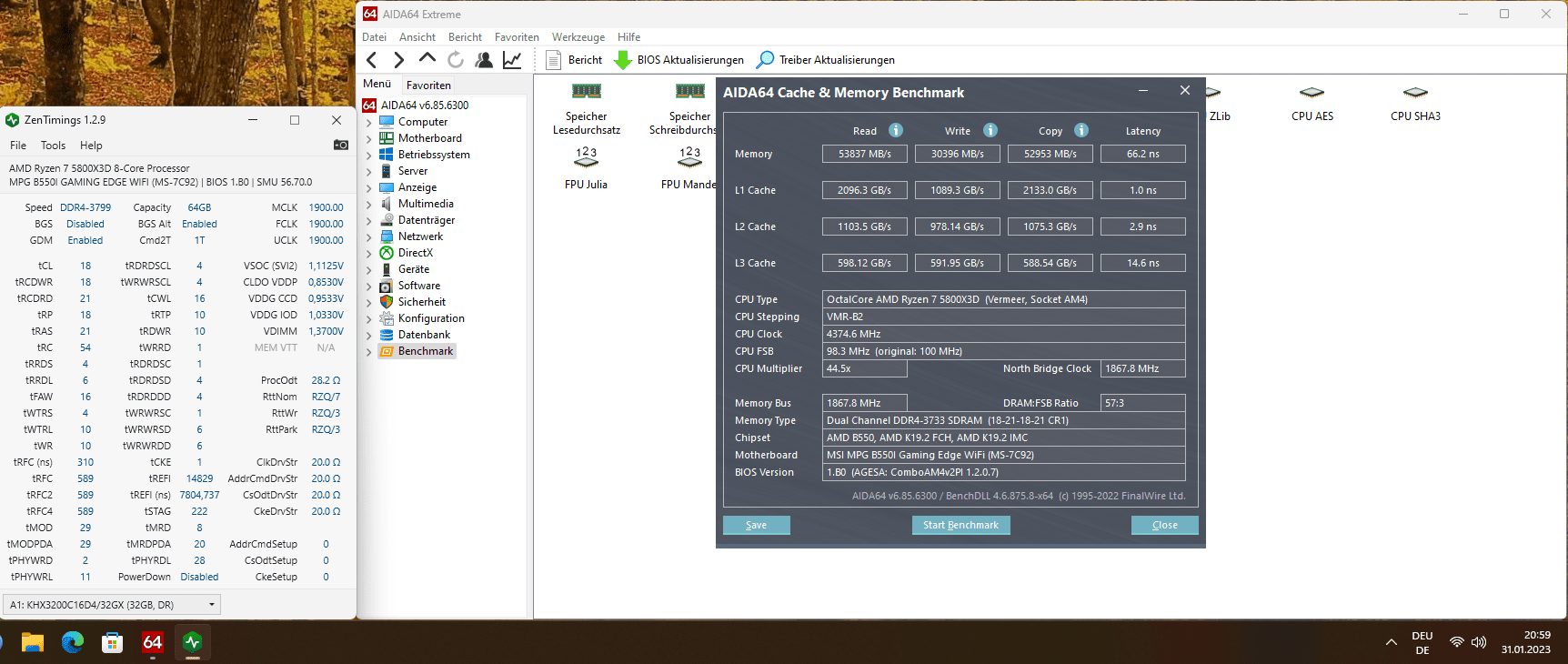
Task: Click the Memory Read value 53837 MB/s
Action: tap(864, 154)
